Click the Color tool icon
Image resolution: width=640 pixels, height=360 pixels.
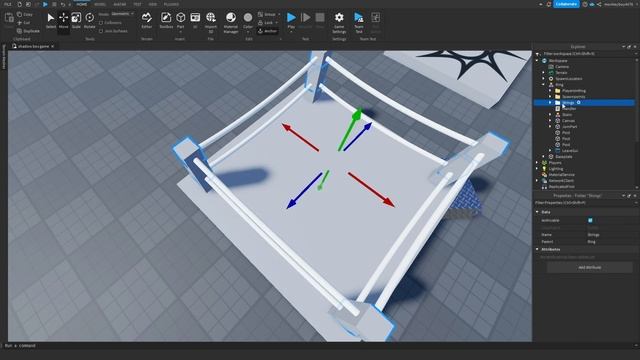[x=248, y=18]
